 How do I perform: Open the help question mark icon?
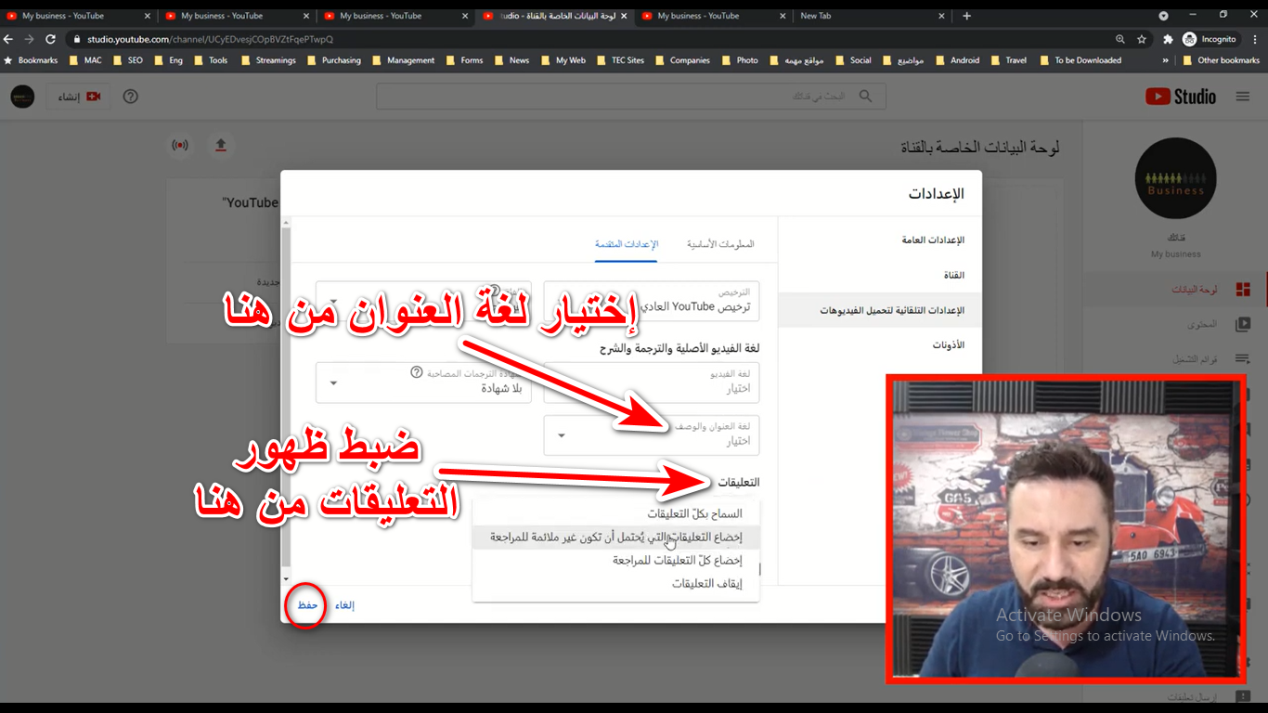pyautogui.click(x=130, y=97)
